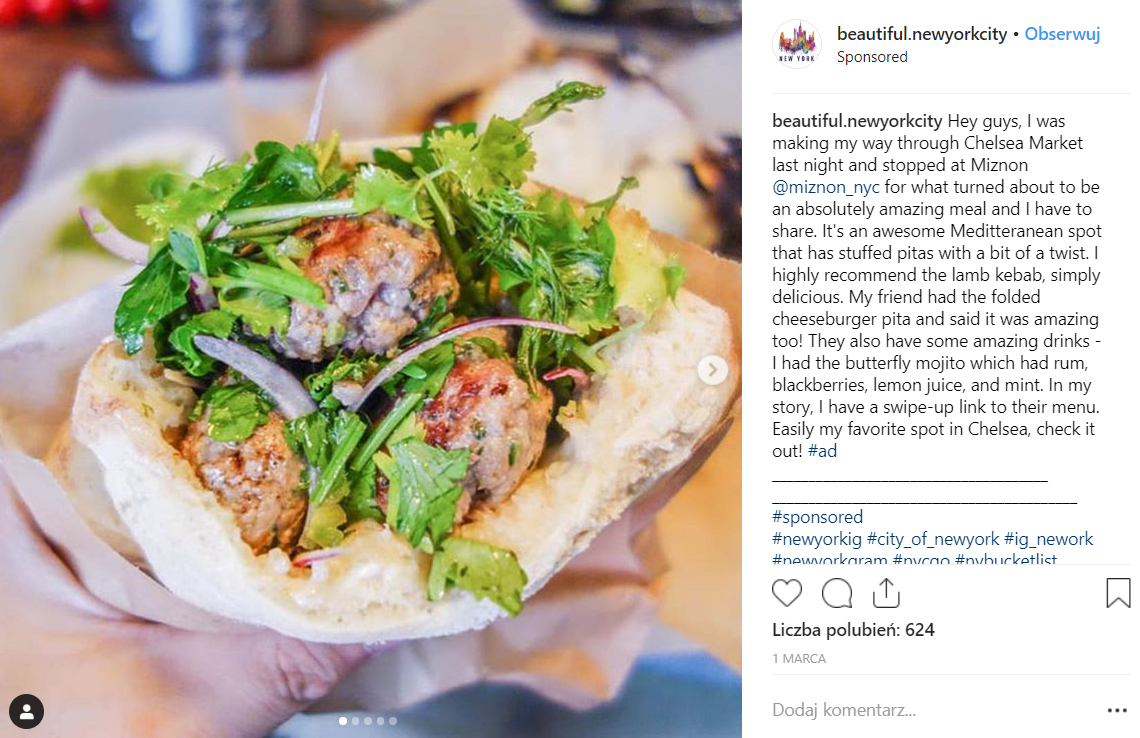Open the #ad hashtag

pos(822,451)
